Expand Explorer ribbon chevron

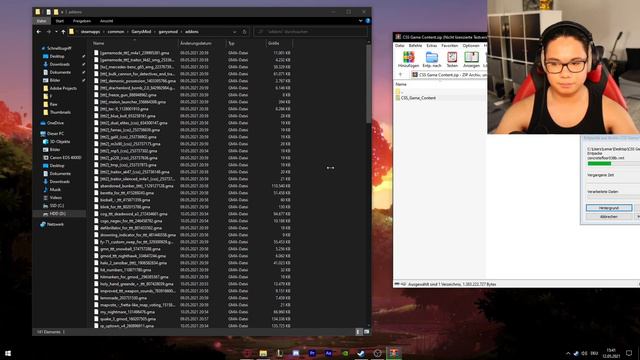(x=360, y=21)
